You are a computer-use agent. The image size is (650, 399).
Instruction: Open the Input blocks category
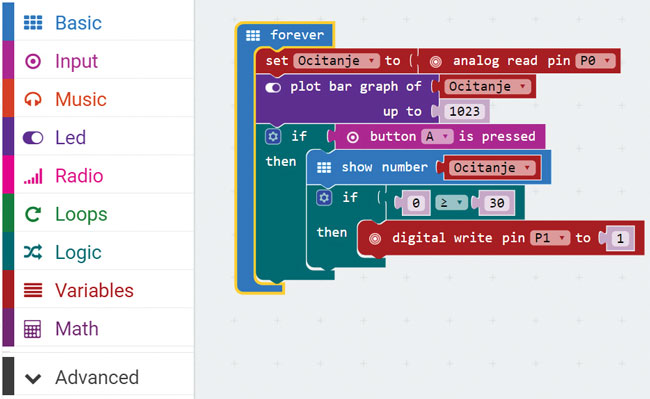(98, 60)
